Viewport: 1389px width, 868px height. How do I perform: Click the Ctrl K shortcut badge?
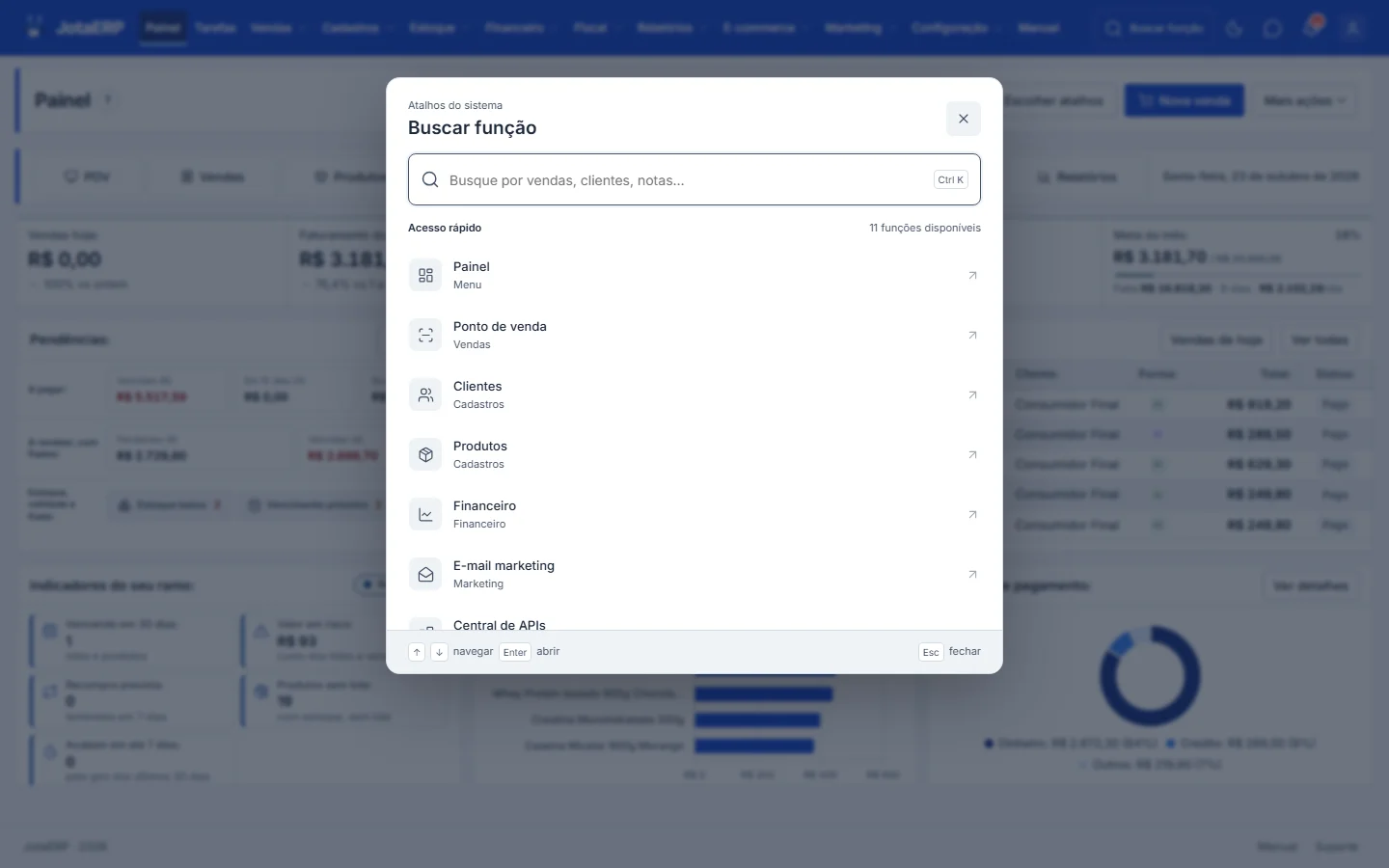pyautogui.click(x=951, y=179)
